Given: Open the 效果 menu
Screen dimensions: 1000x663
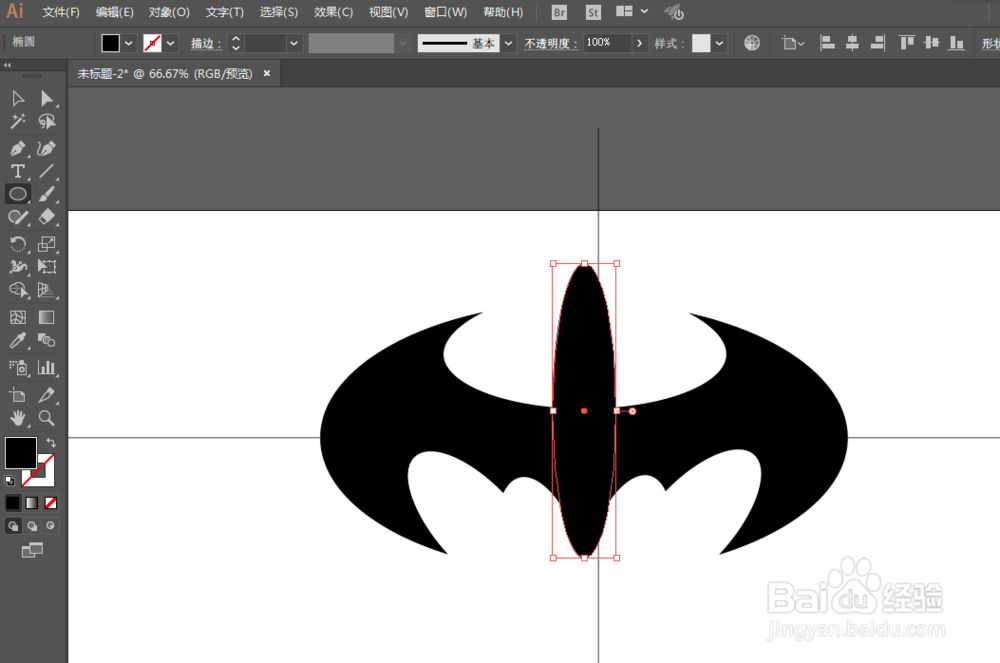Looking at the screenshot, I should coord(331,12).
